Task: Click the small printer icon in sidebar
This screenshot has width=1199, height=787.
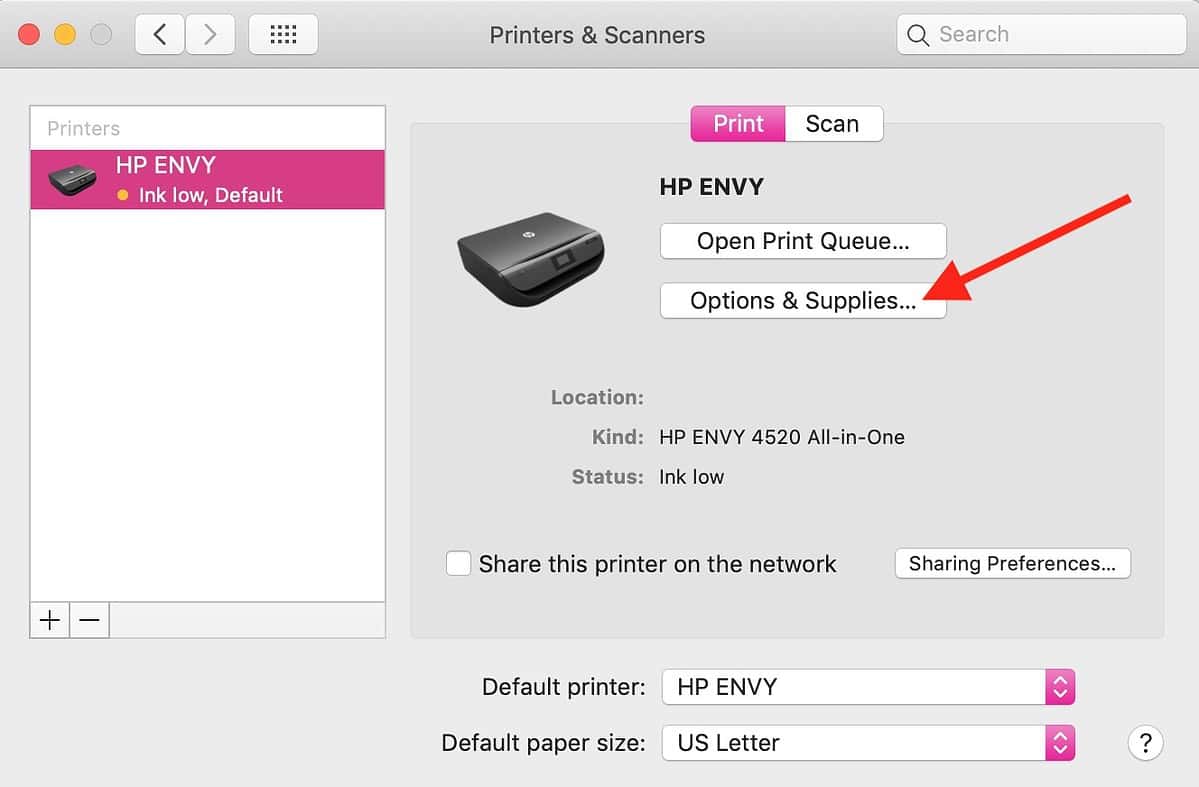Action: click(x=72, y=181)
